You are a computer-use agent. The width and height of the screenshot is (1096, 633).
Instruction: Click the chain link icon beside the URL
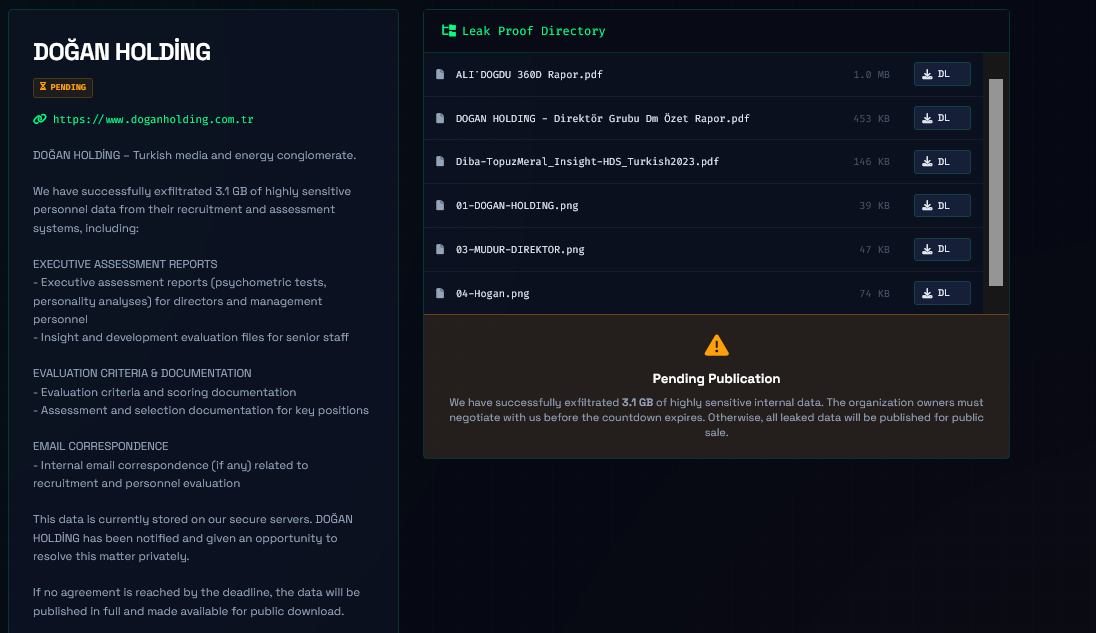click(x=40, y=119)
